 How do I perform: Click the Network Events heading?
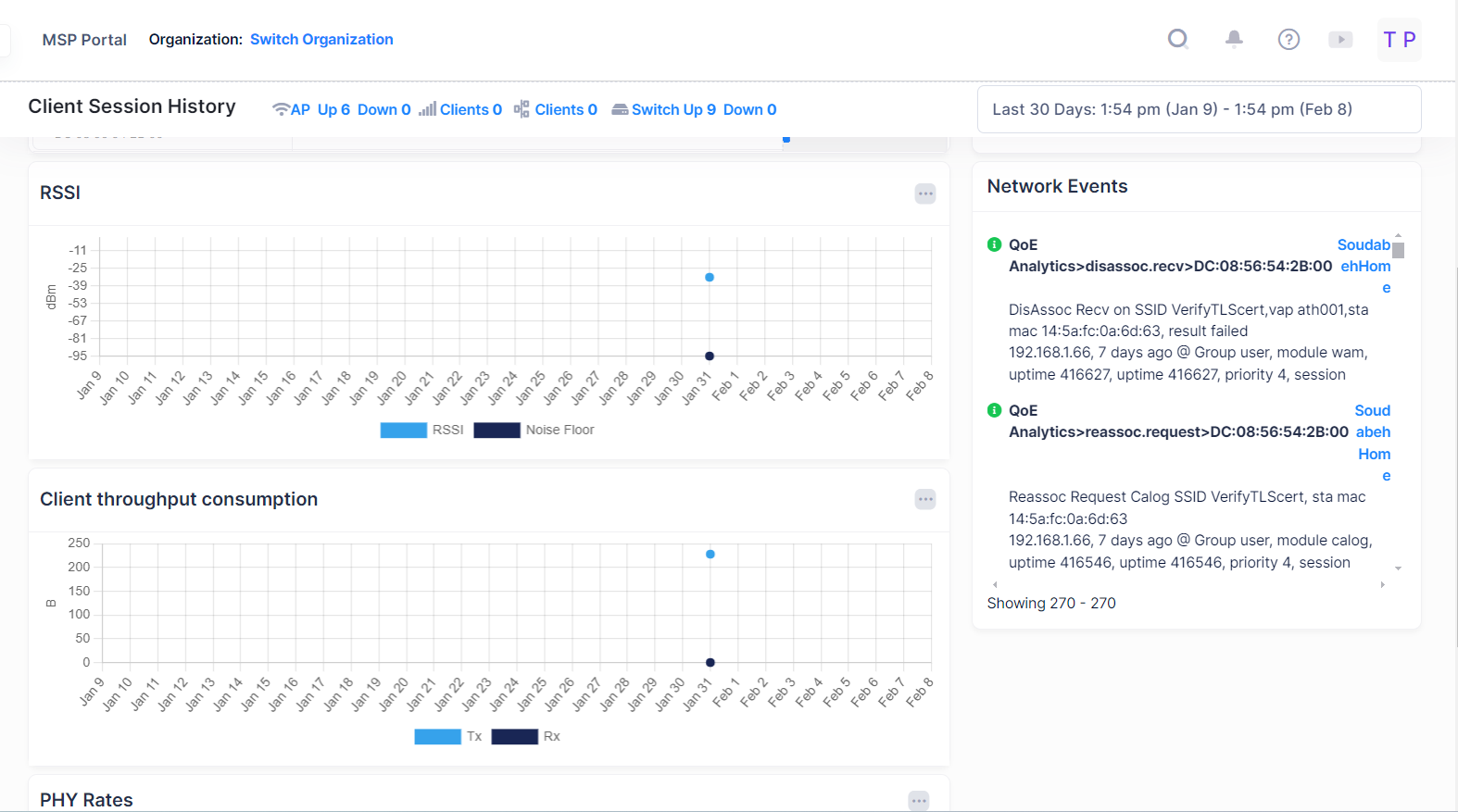tap(1057, 186)
